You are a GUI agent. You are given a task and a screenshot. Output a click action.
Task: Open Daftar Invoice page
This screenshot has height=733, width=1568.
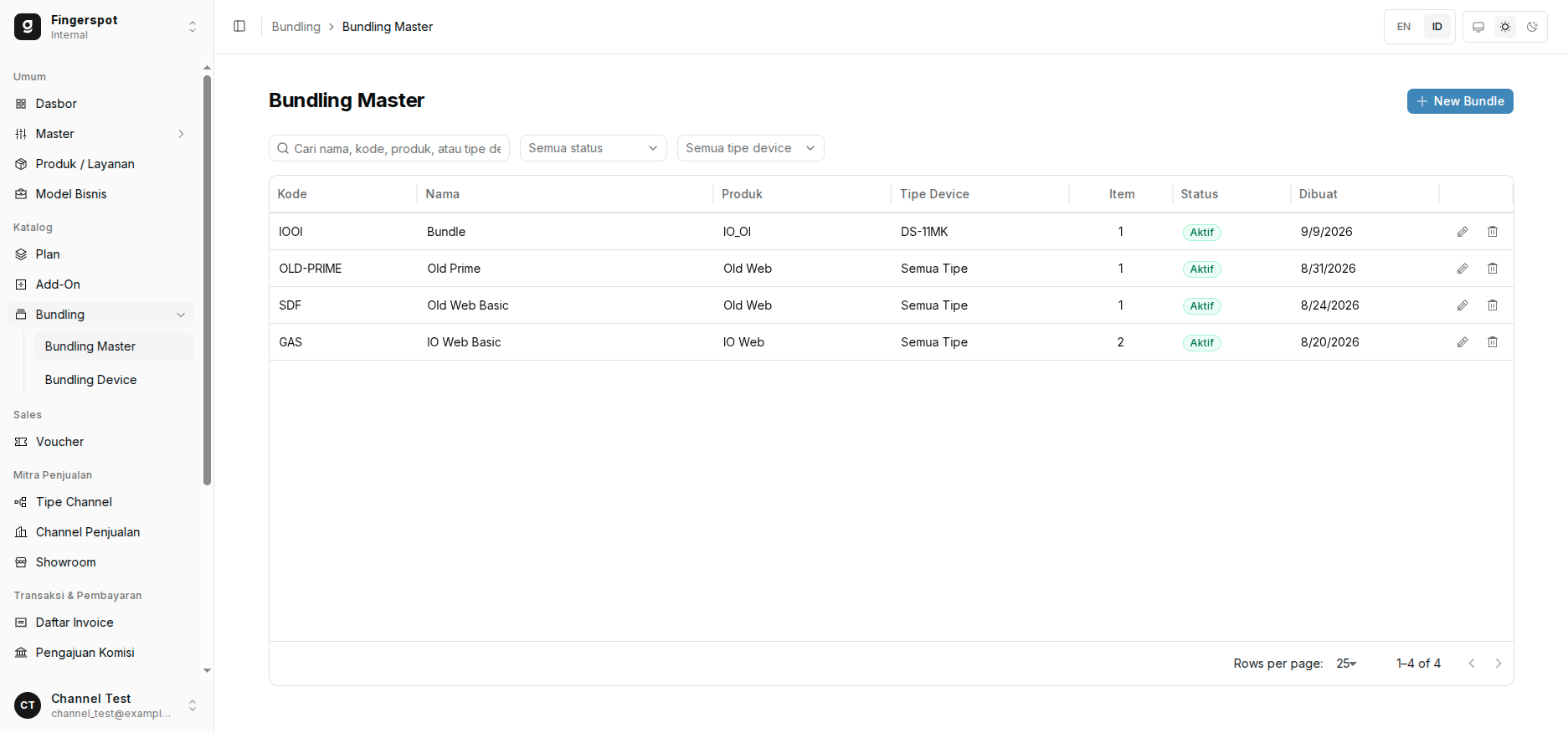point(100,623)
